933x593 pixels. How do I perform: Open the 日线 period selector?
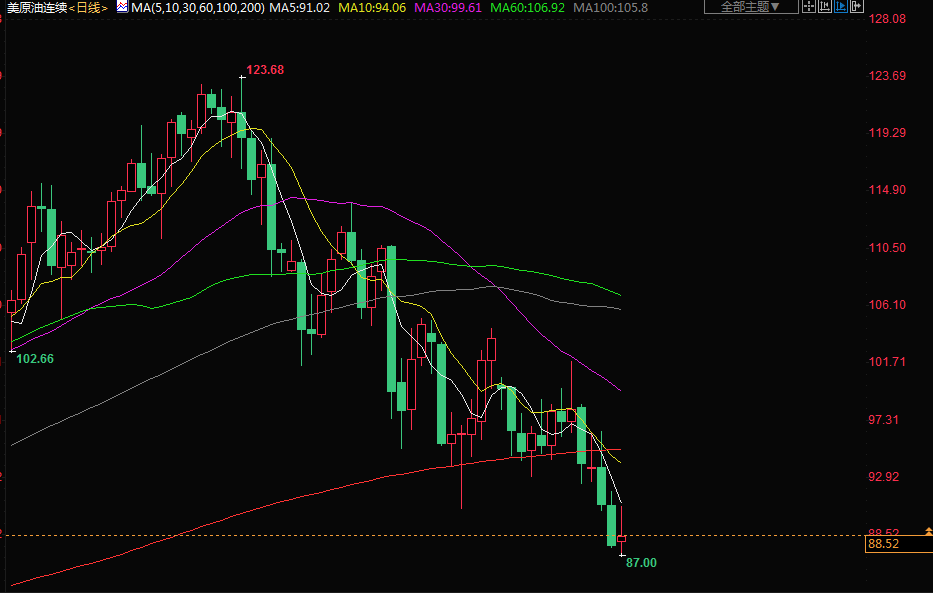[x=88, y=7]
